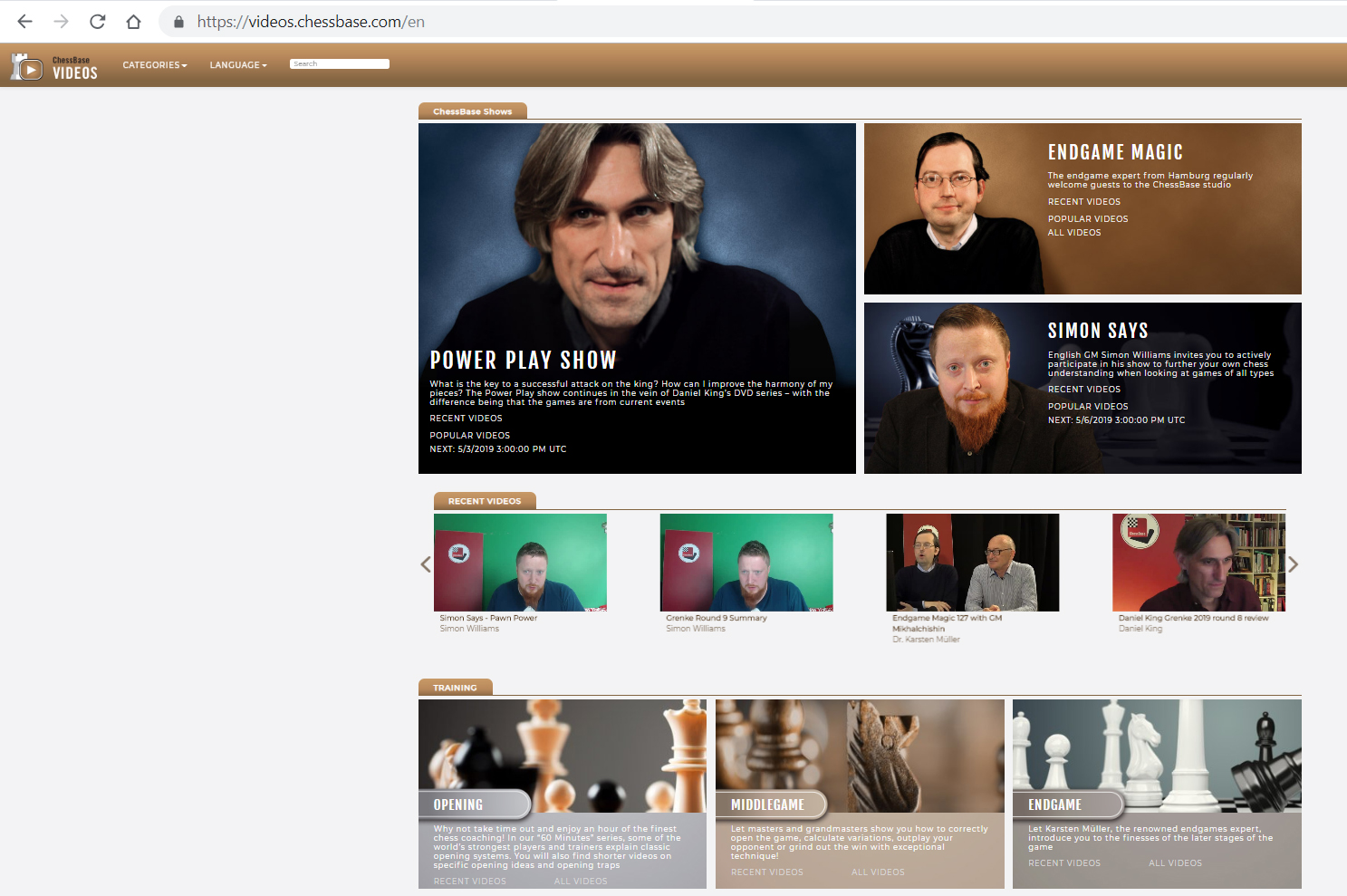Image resolution: width=1347 pixels, height=896 pixels.
Task: Select the ChessBase Shows tab header
Action: [473, 111]
